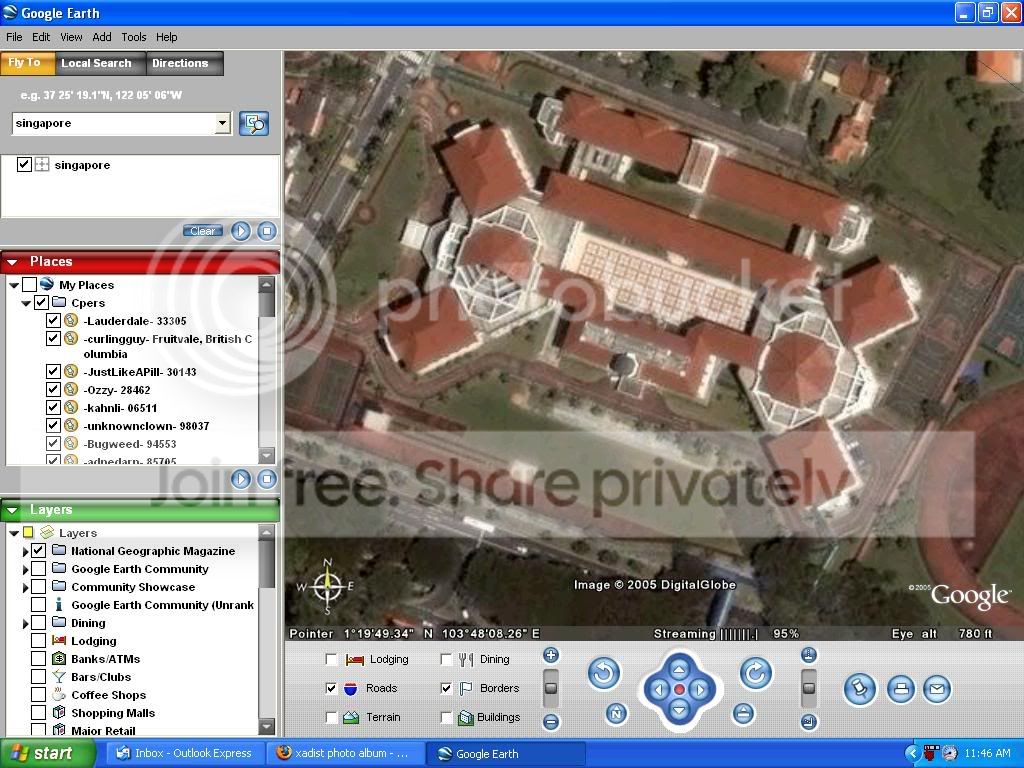Click the compass rose on map
1024x768 pixels.
click(x=327, y=587)
